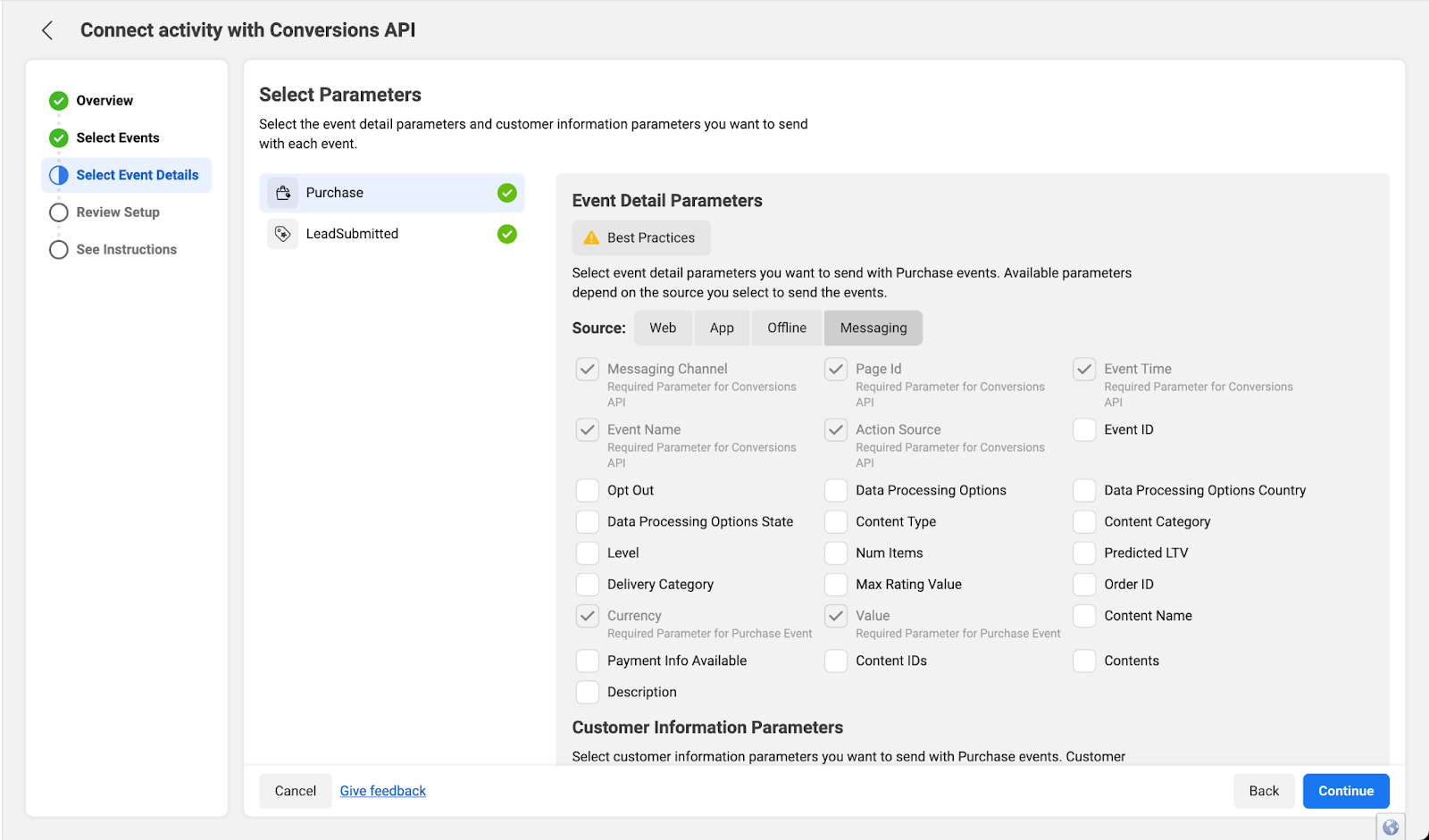Check the Payment Info Available parameter
1429x840 pixels.
(x=588, y=661)
